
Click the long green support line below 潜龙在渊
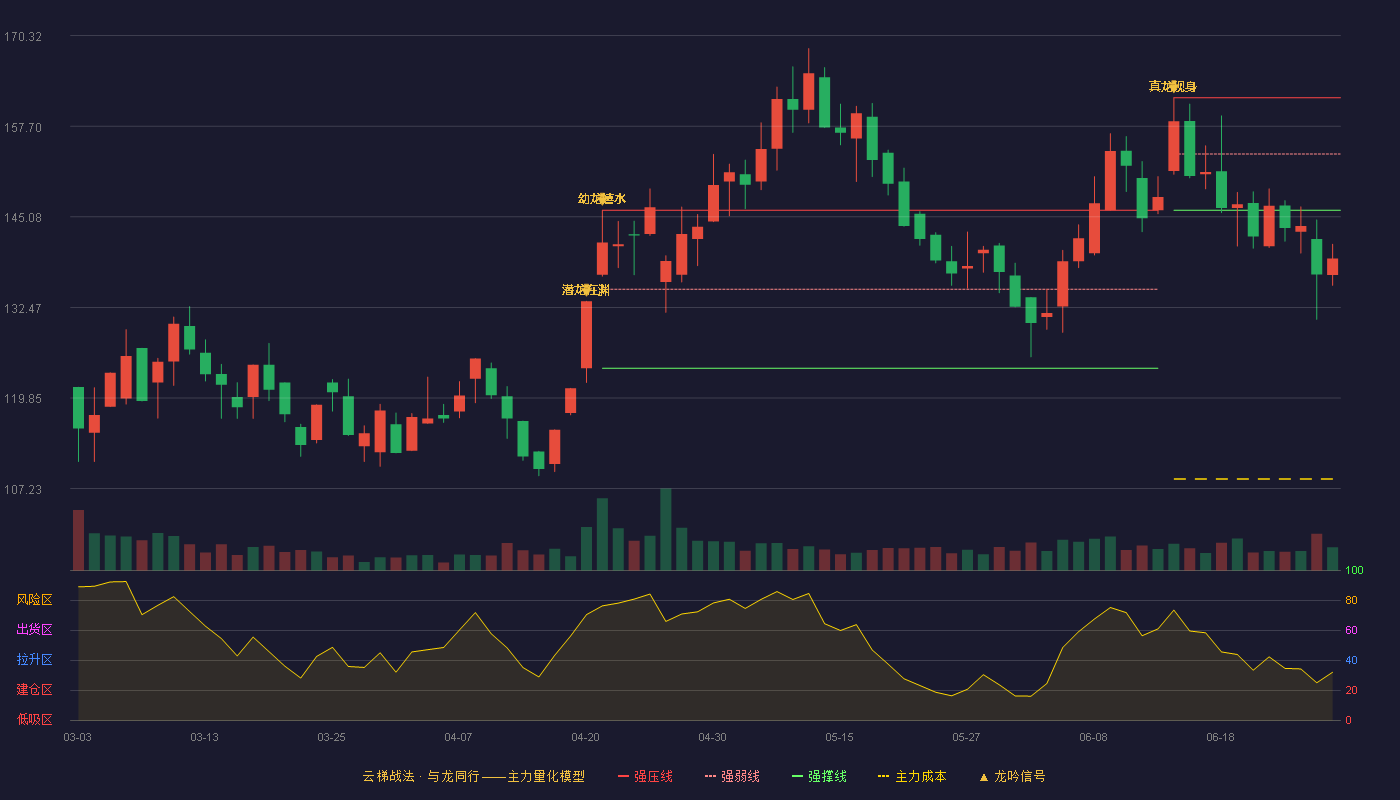[880, 368]
